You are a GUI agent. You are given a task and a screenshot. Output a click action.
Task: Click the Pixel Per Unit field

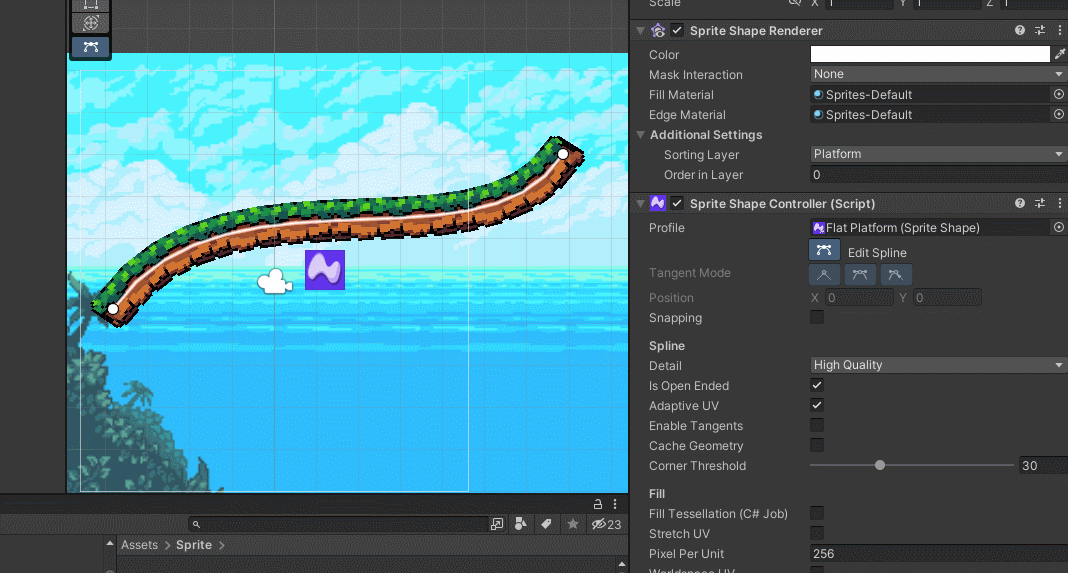(x=939, y=554)
